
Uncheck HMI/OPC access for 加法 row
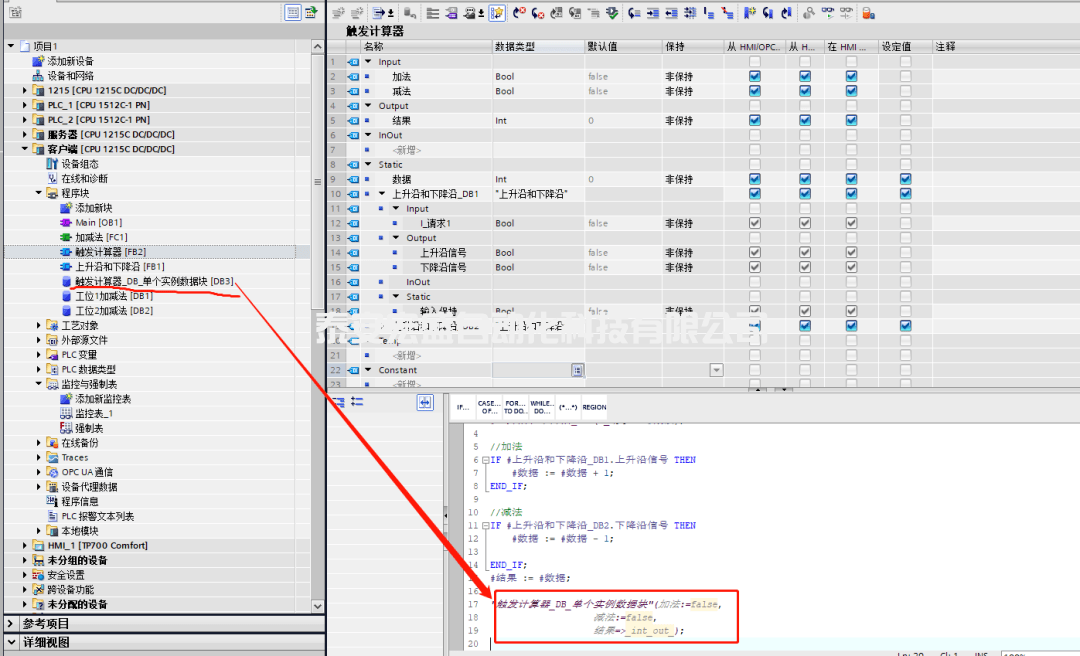coord(755,77)
